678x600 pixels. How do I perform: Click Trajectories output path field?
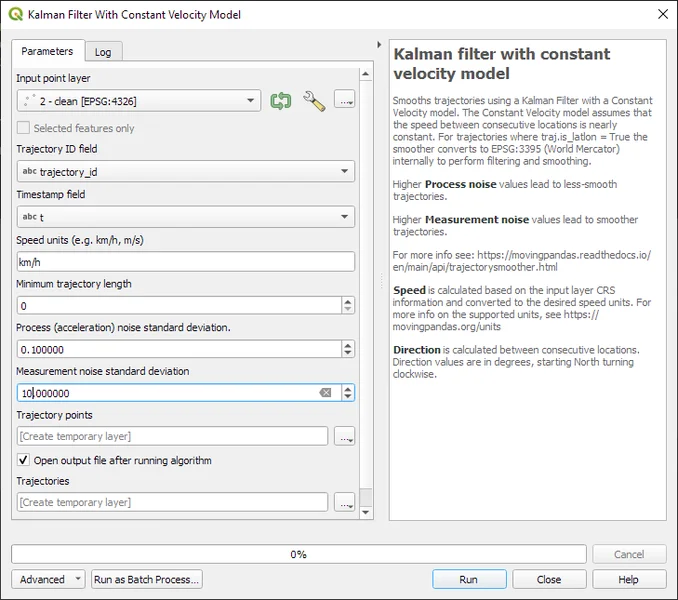[173, 502]
